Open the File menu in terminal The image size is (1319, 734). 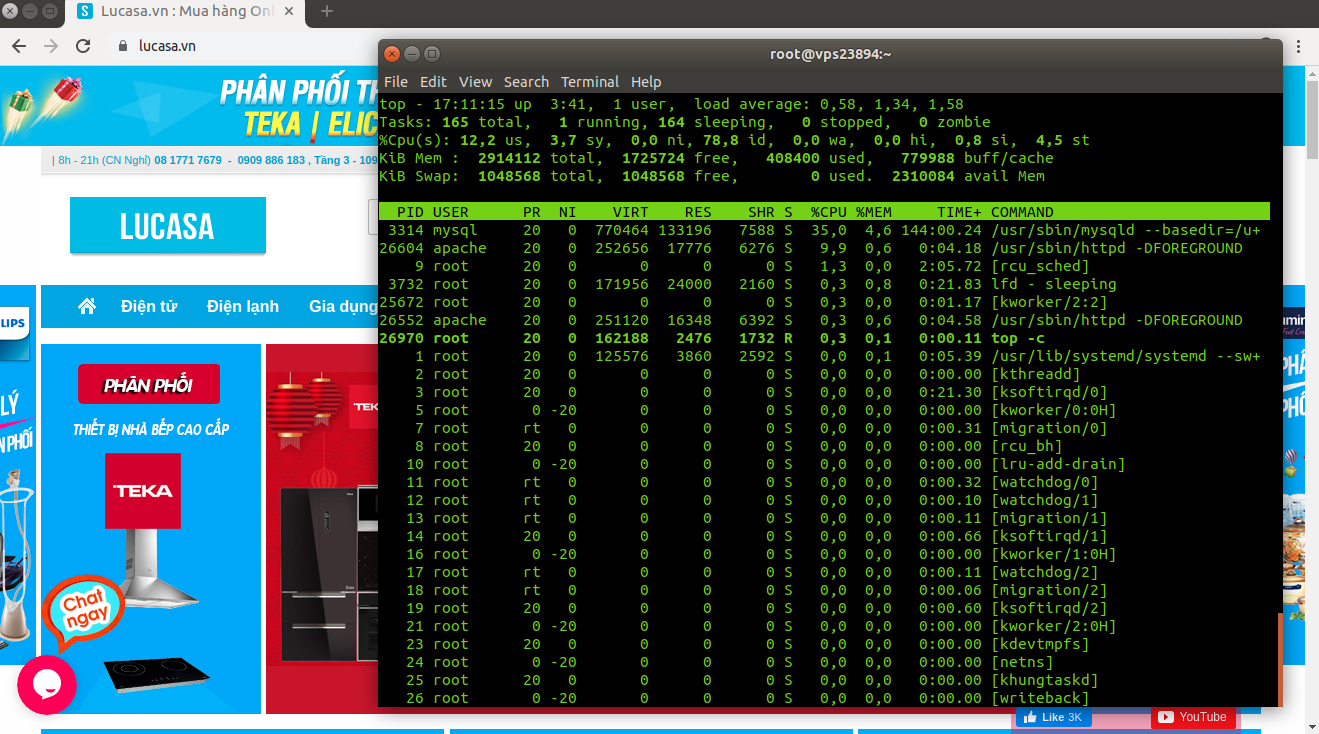coord(396,82)
